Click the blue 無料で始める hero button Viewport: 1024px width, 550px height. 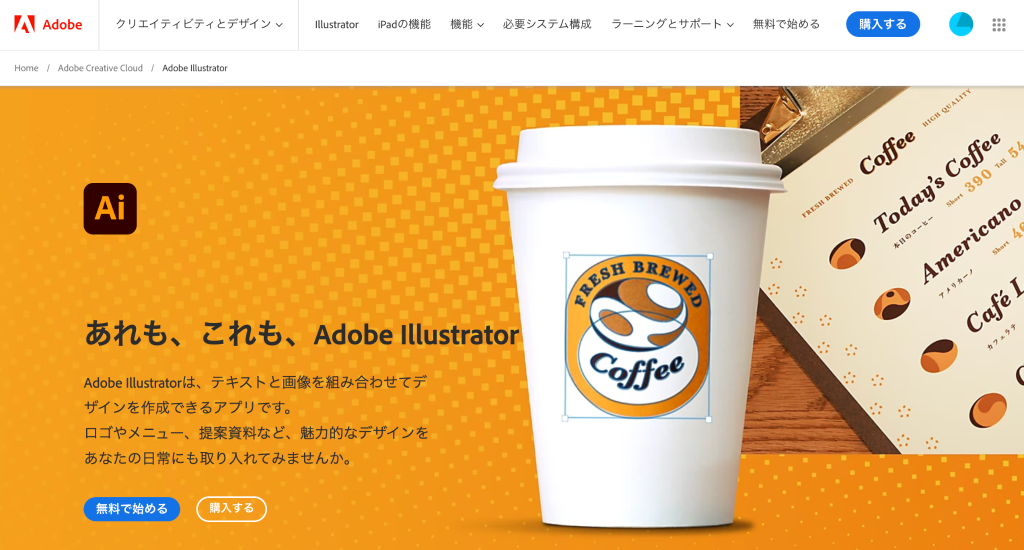[x=132, y=508]
